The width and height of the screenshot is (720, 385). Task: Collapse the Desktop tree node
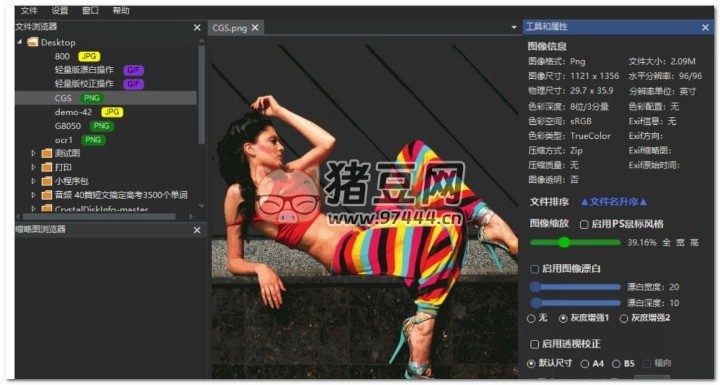20,42
